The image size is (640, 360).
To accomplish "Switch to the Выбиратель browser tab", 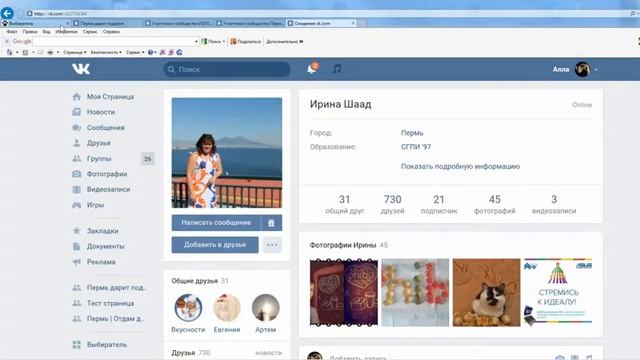I will [36, 23].
